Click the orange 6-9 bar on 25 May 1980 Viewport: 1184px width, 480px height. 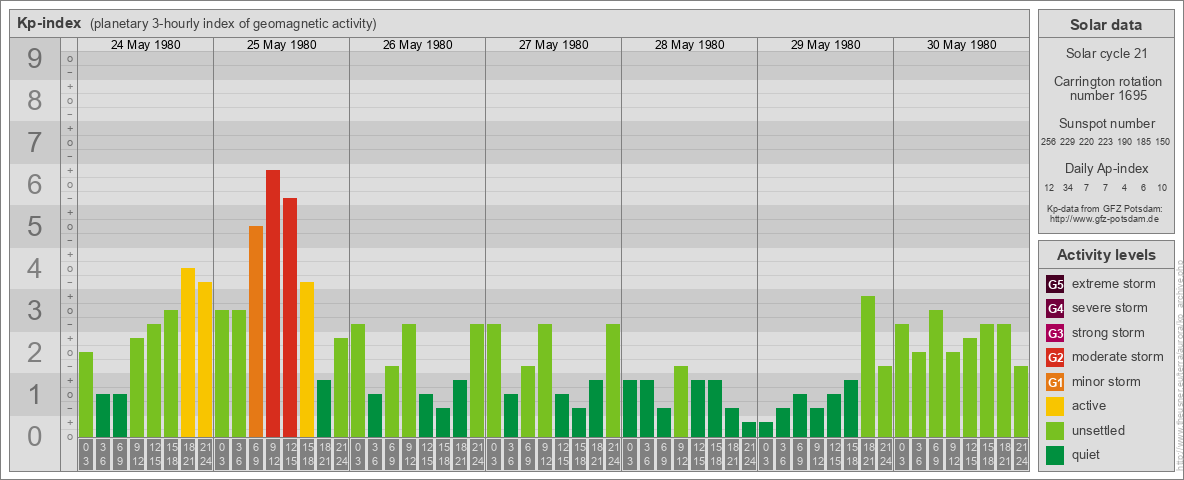coord(256,331)
